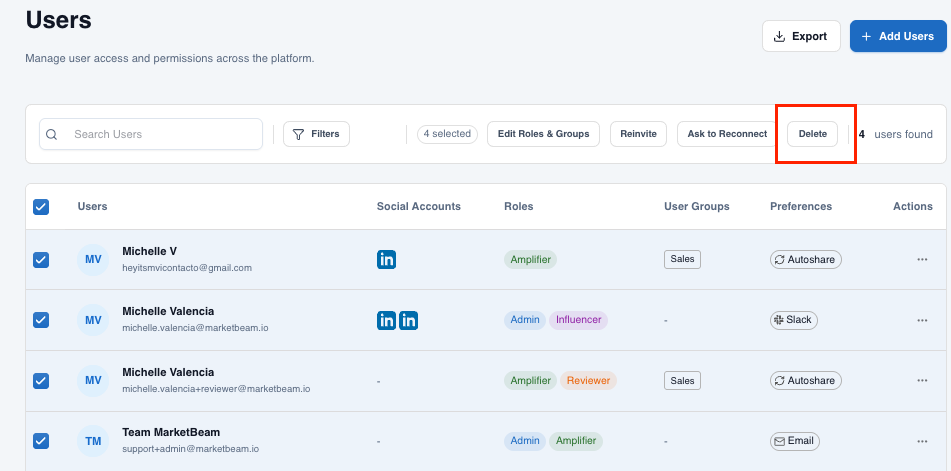The image size is (951, 471).
Task: Click the Export button
Action: [x=801, y=36]
